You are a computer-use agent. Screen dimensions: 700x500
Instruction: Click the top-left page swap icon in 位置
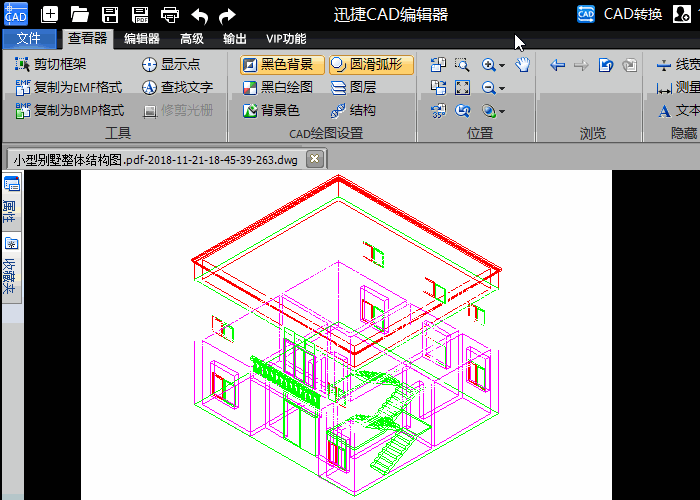coord(438,65)
